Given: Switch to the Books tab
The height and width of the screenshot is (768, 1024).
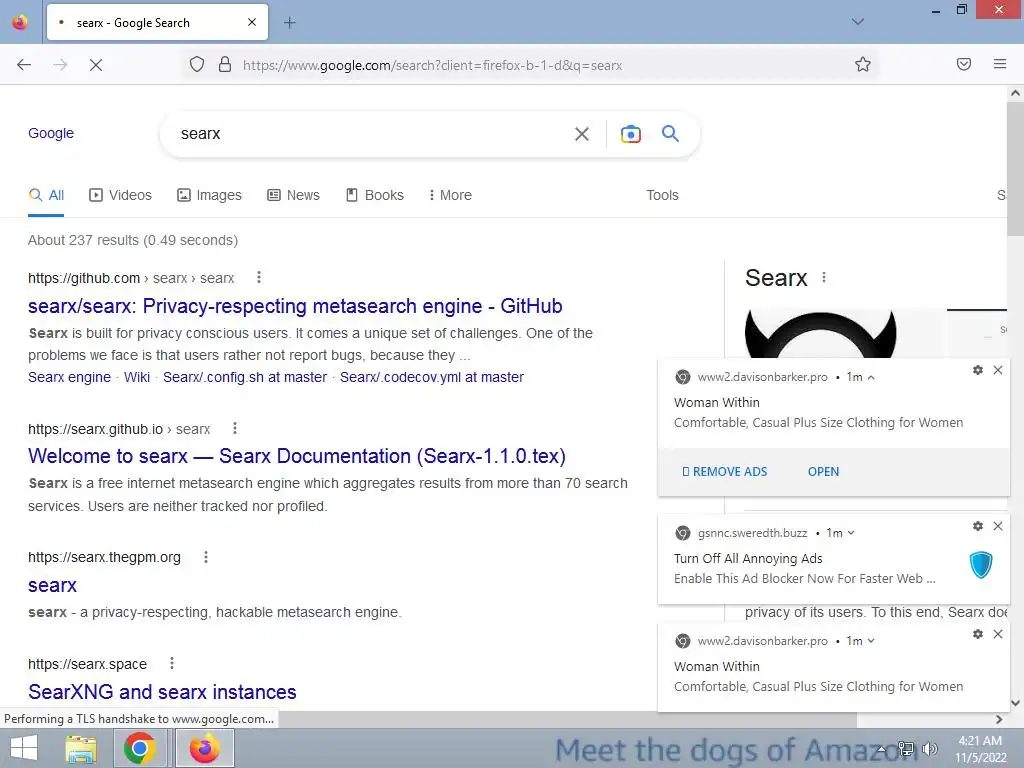Looking at the screenshot, I should tap(374, 195).
